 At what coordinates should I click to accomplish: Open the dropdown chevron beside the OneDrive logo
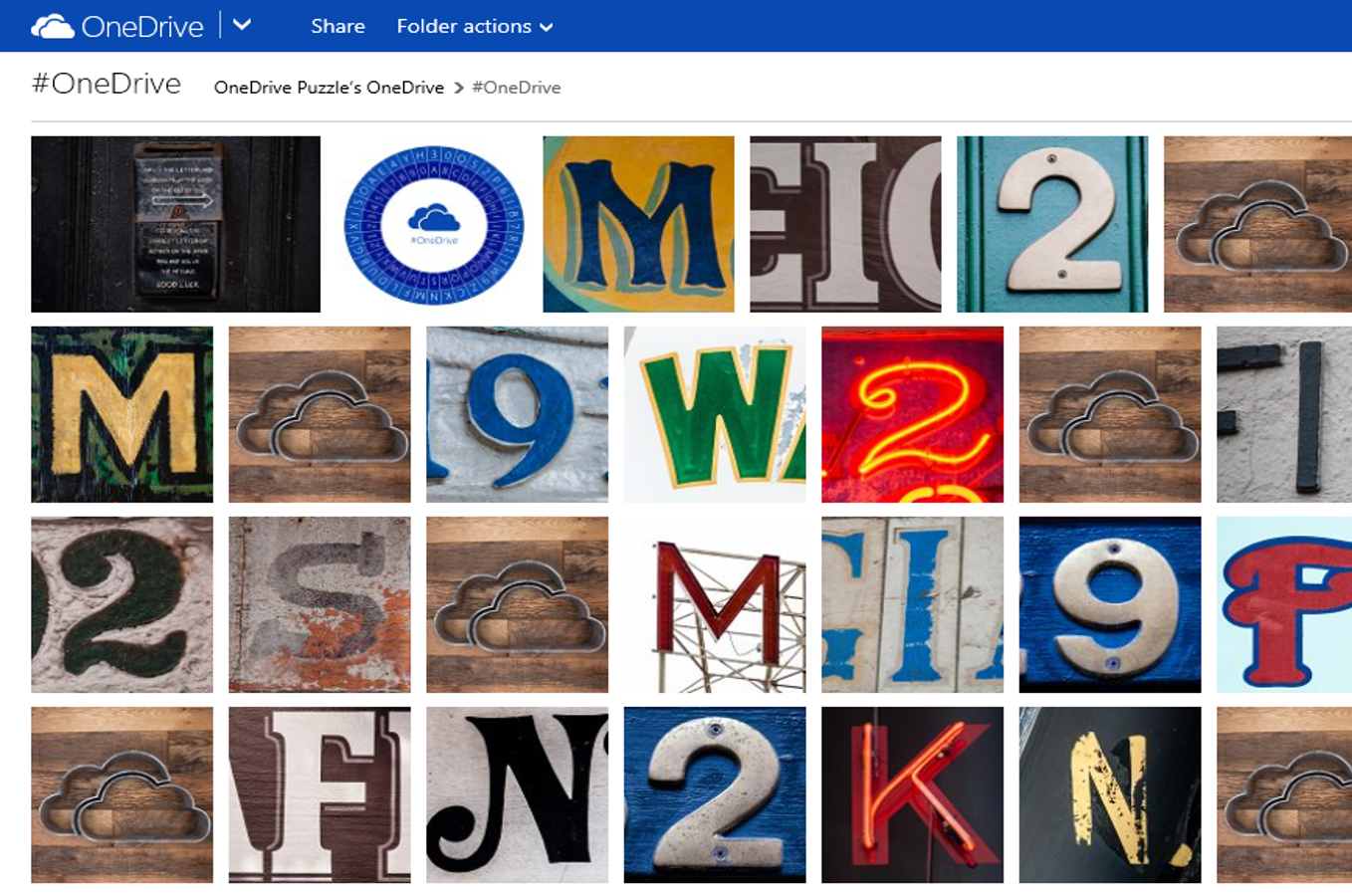pyautogui.click(x=242, y=25)
